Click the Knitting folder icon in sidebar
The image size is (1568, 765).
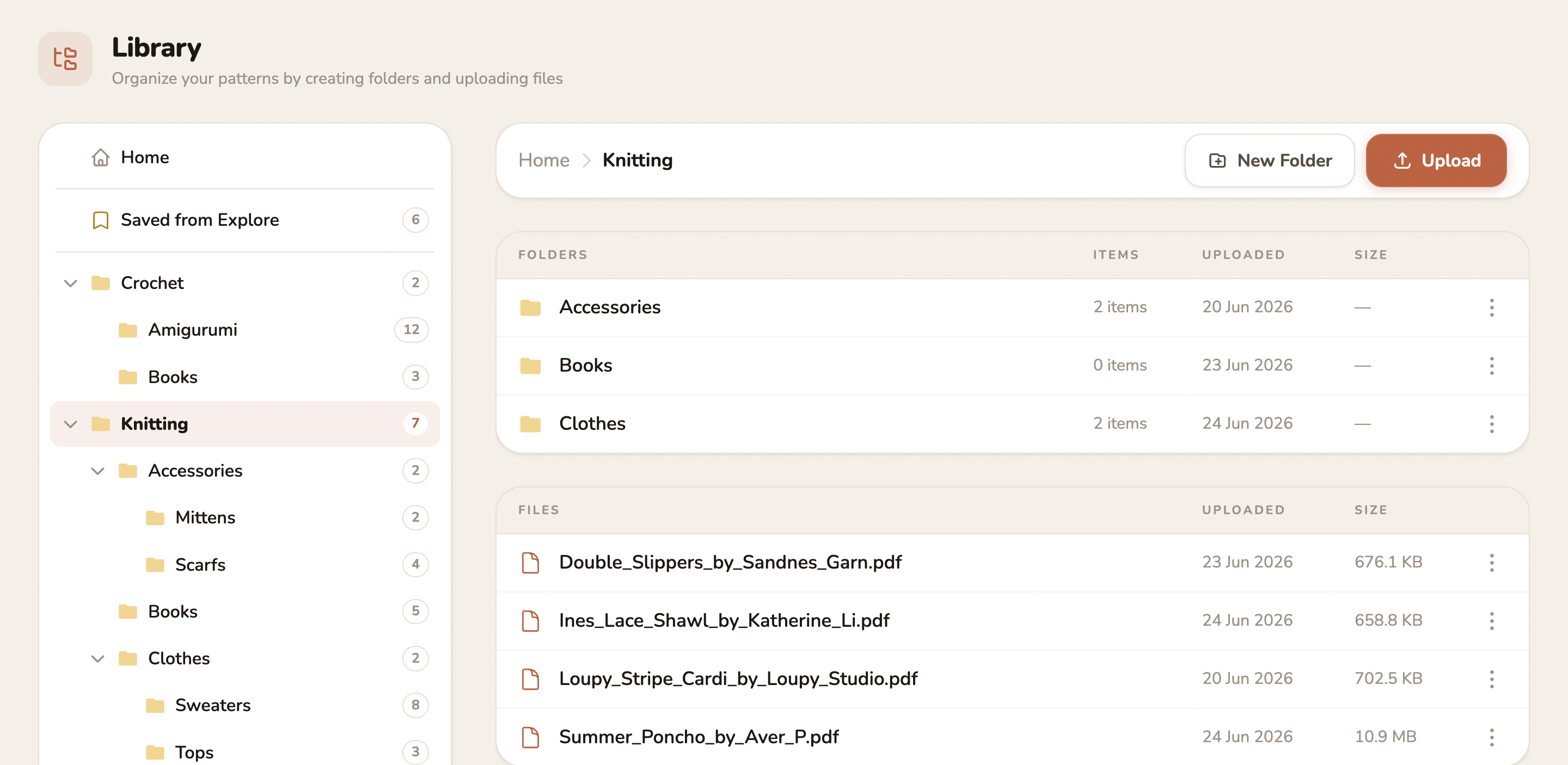point(100,423)
